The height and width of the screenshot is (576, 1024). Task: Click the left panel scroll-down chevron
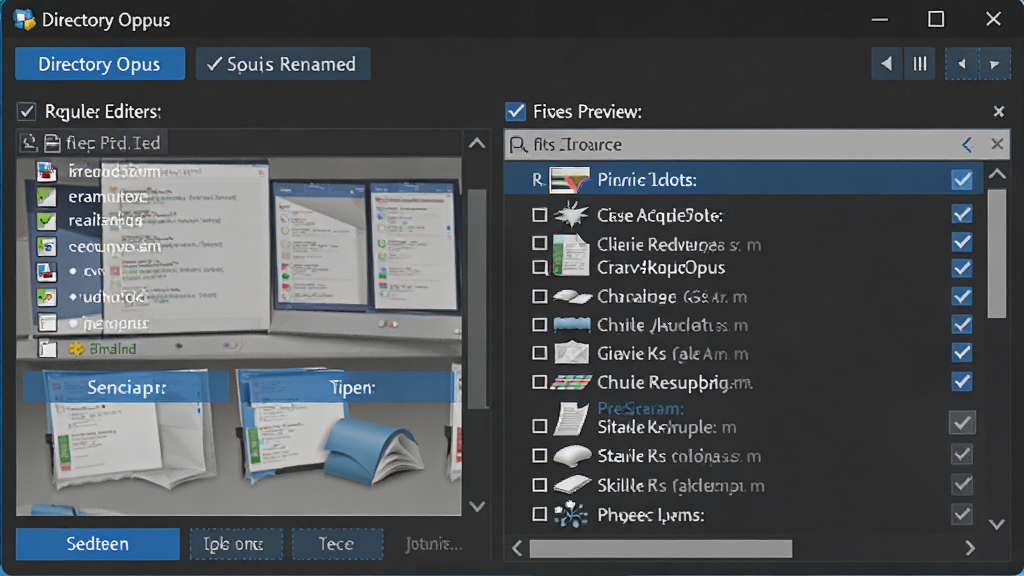(x=477, y=506)
